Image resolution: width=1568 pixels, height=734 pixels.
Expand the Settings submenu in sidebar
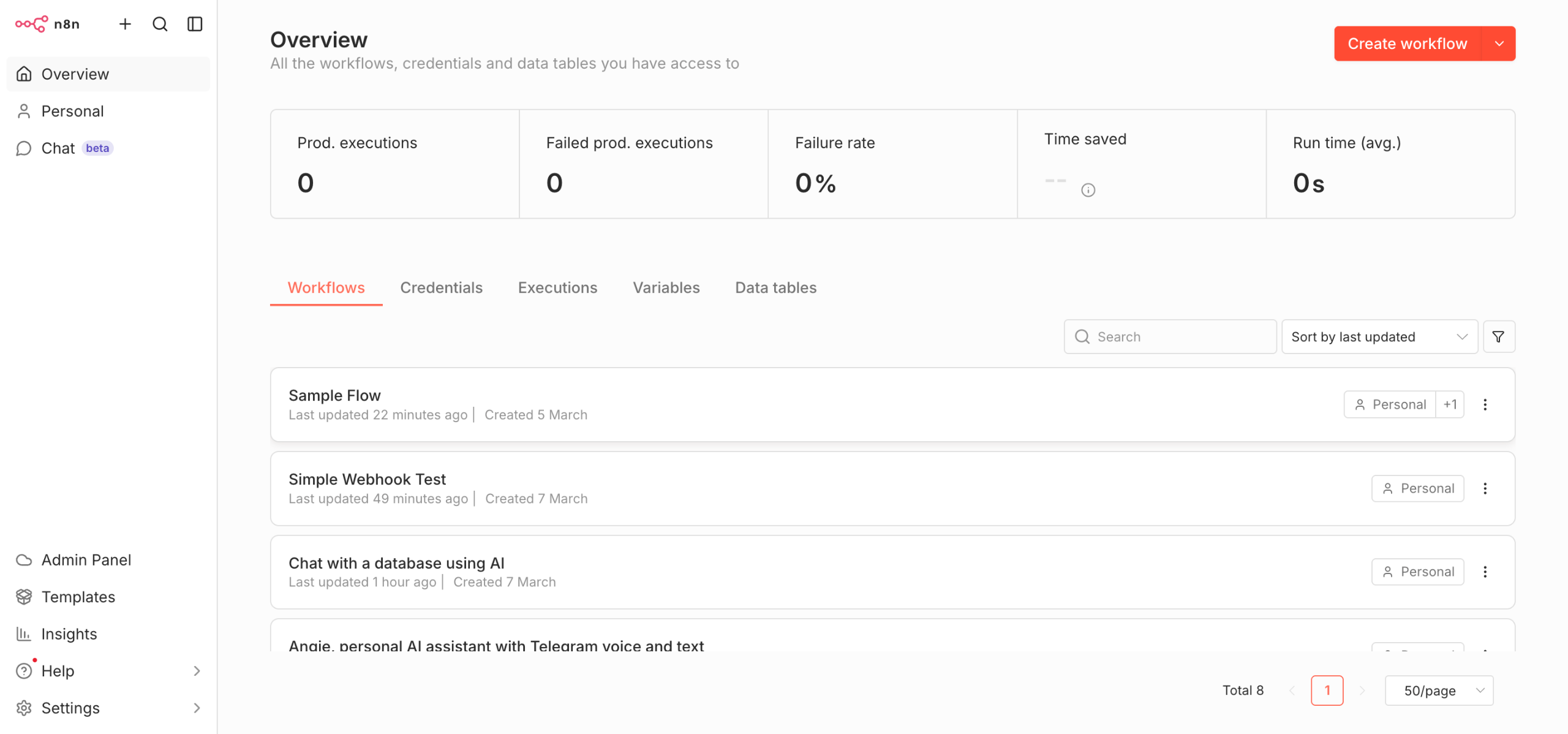click(x=196, y=708)
